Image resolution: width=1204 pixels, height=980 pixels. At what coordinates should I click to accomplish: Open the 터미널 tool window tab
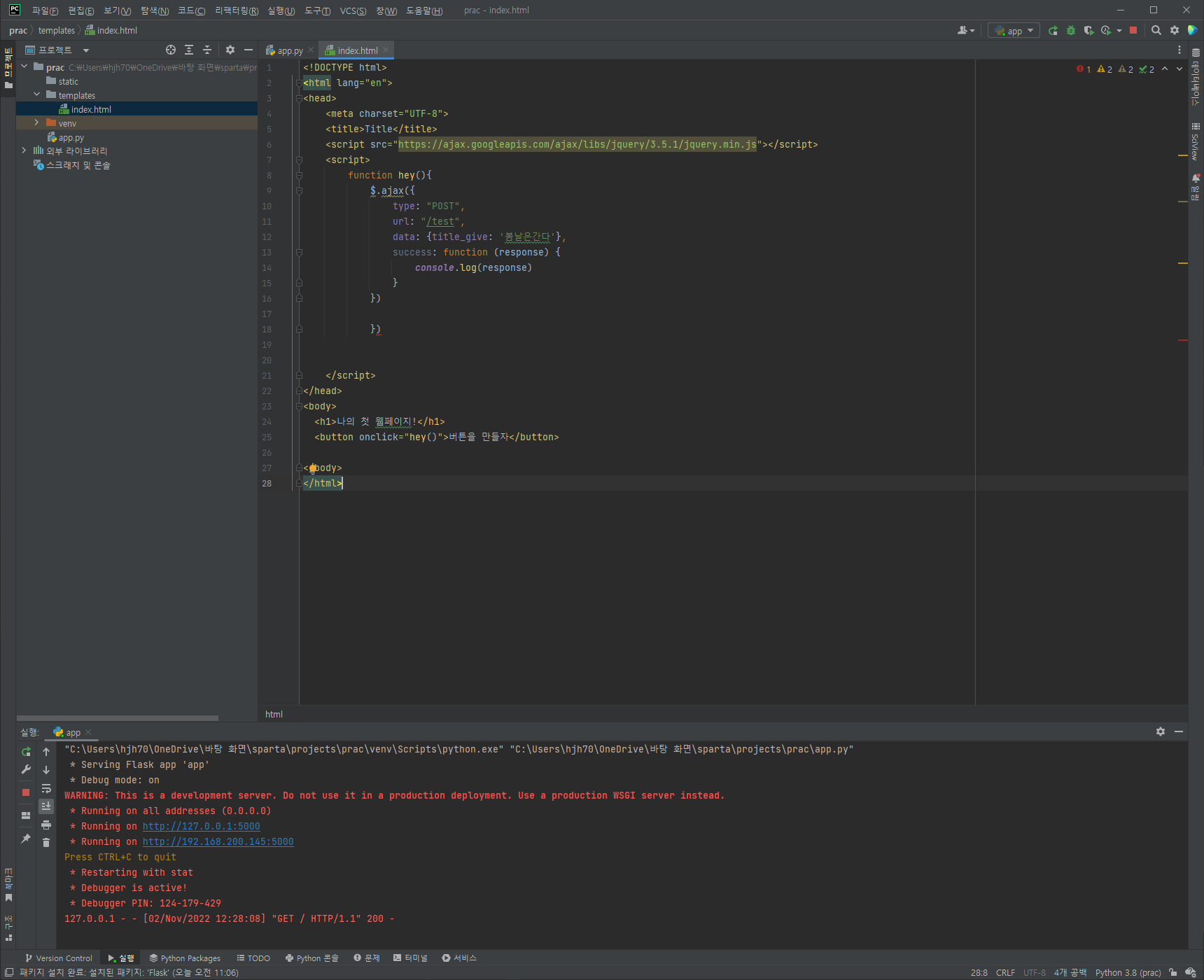coord(410,958)
